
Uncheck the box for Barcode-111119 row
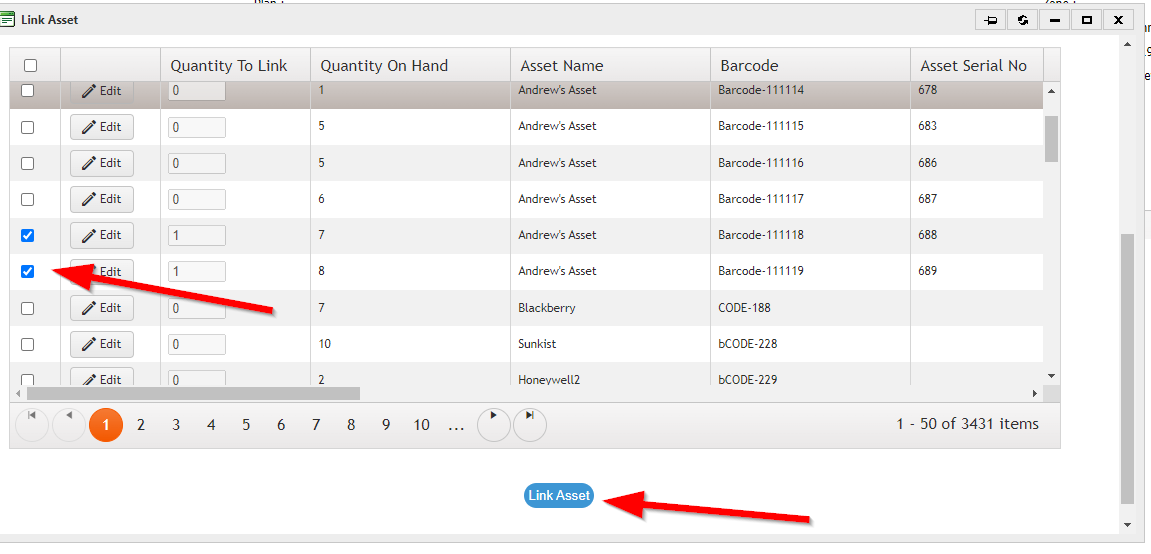27,271
